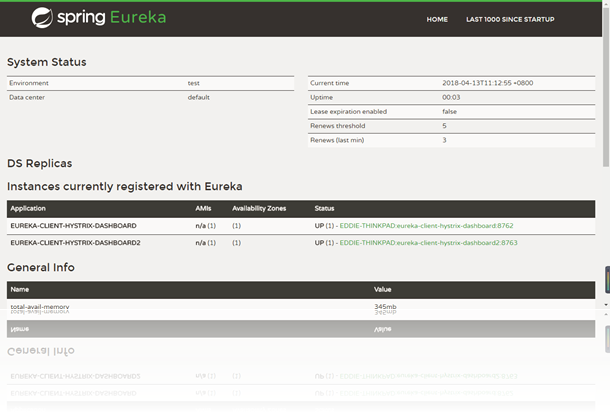Click the AMIs column header
610x412 pixels.
203,209
